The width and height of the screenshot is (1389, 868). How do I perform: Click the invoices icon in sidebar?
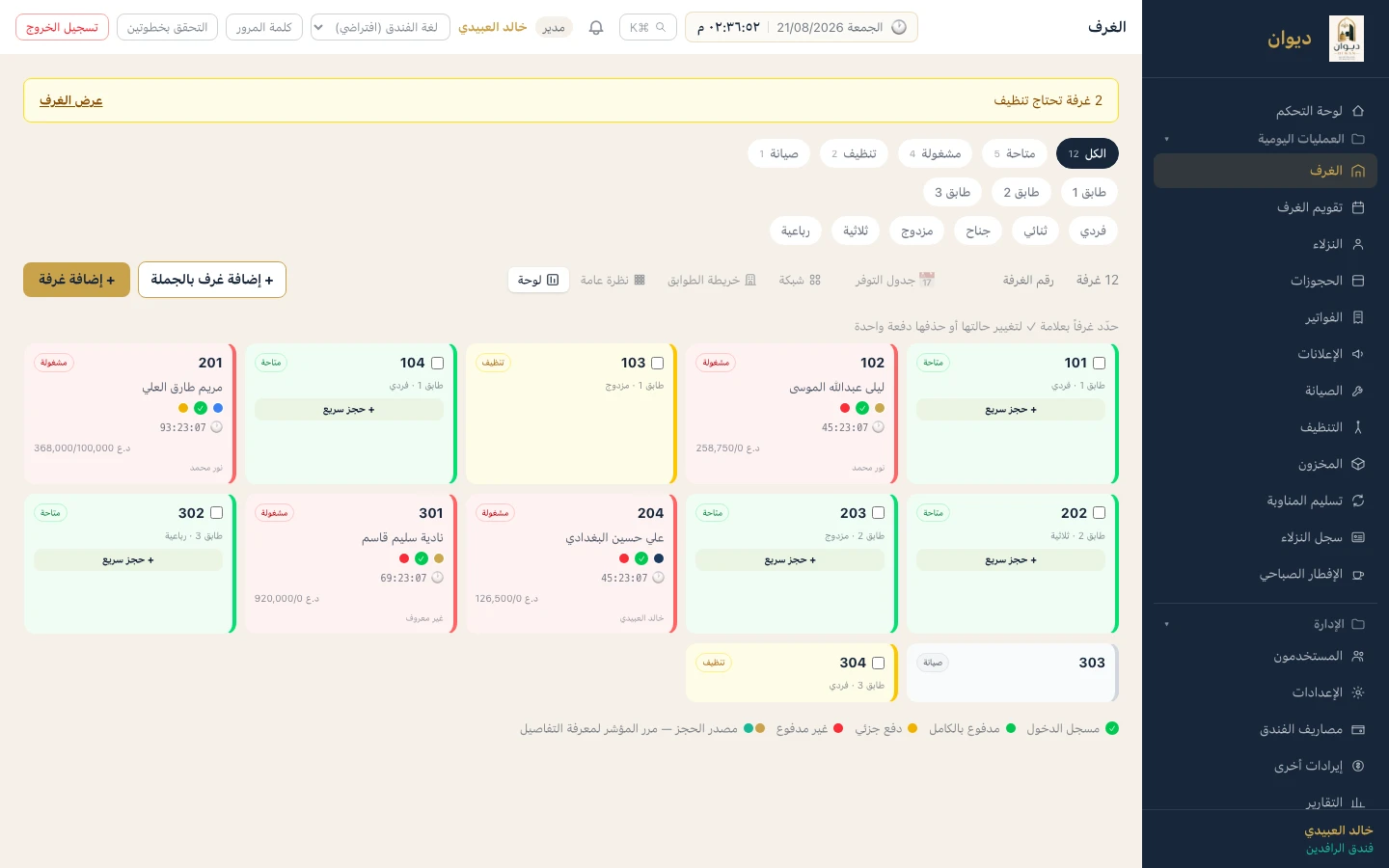1358,317
